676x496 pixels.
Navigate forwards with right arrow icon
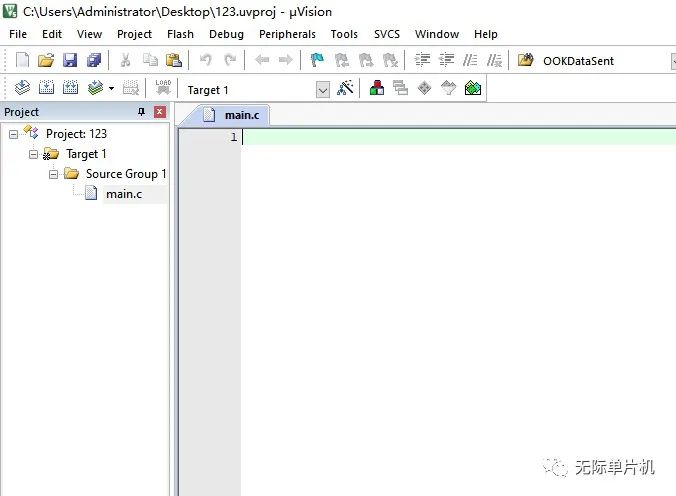285,60
